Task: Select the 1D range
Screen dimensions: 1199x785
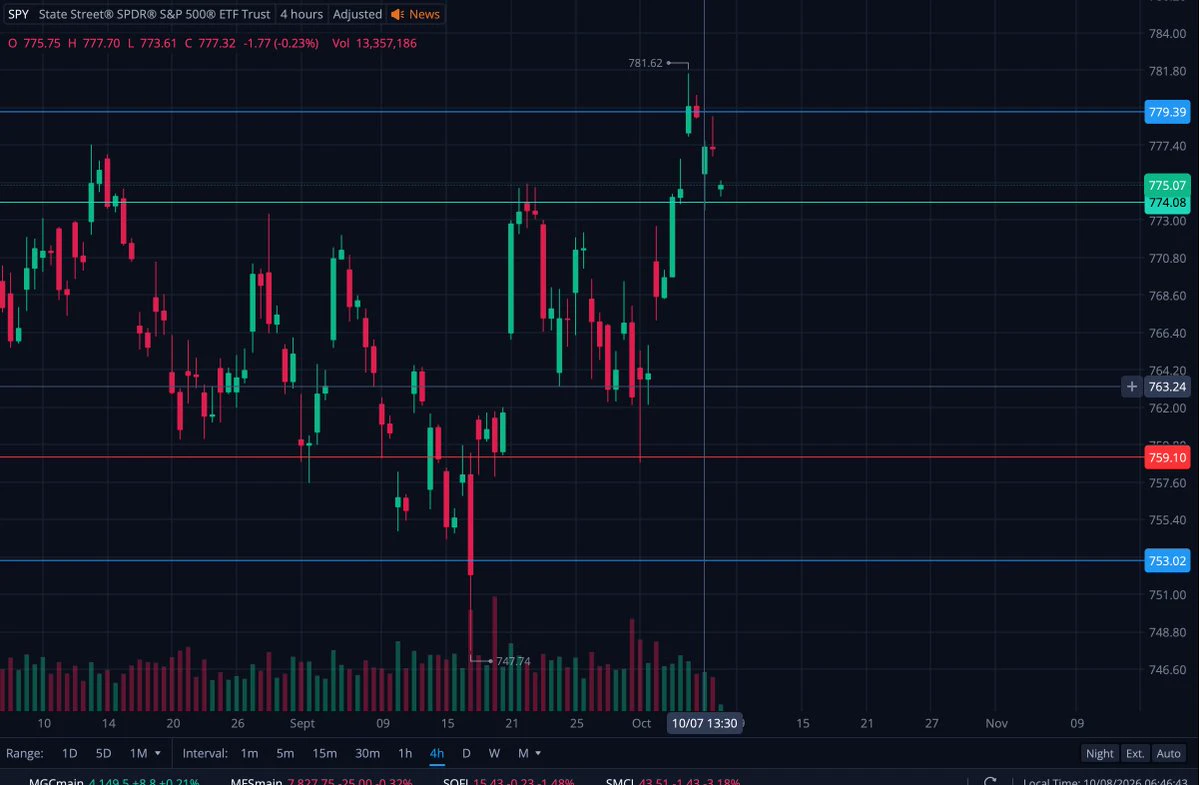Action: (70, 754)
